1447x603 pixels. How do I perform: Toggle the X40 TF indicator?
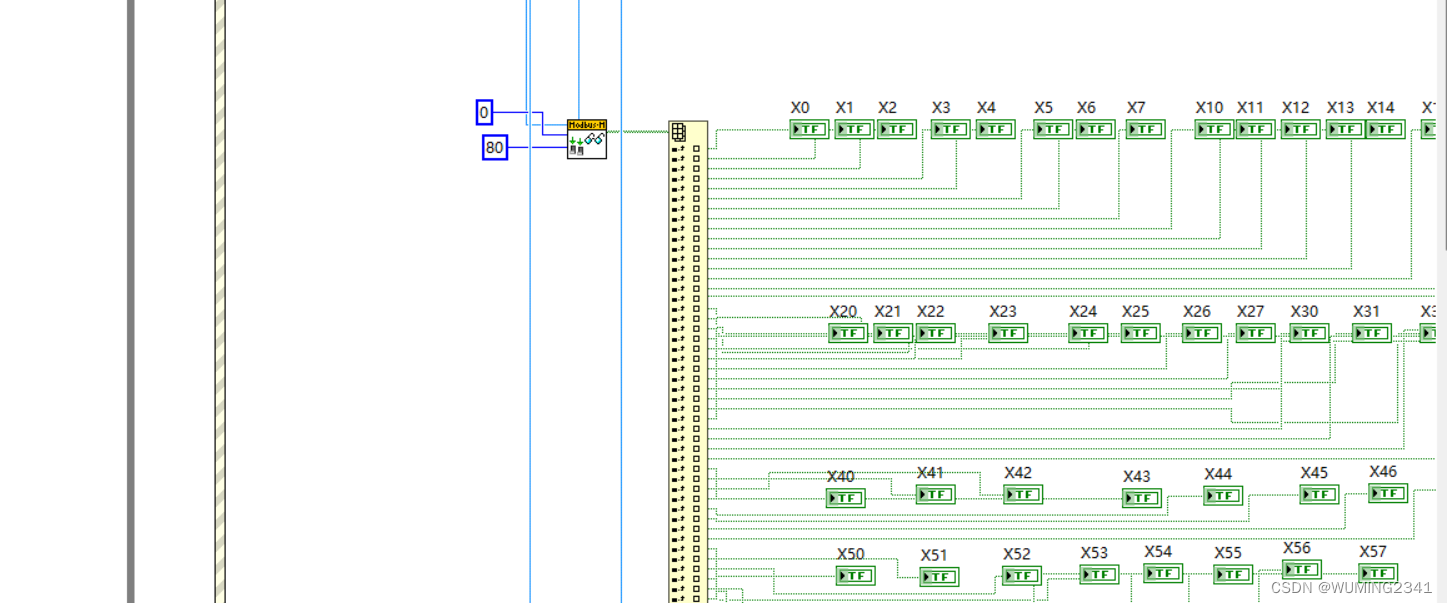(845, 498)
